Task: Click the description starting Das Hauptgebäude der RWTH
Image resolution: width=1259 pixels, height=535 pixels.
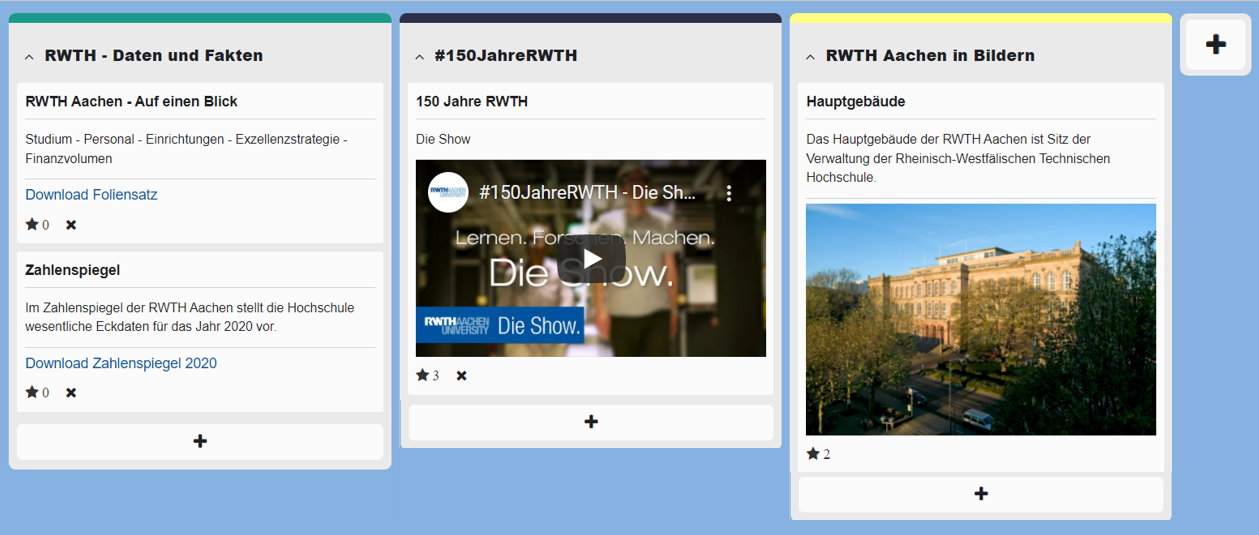Action: [958, 158]
